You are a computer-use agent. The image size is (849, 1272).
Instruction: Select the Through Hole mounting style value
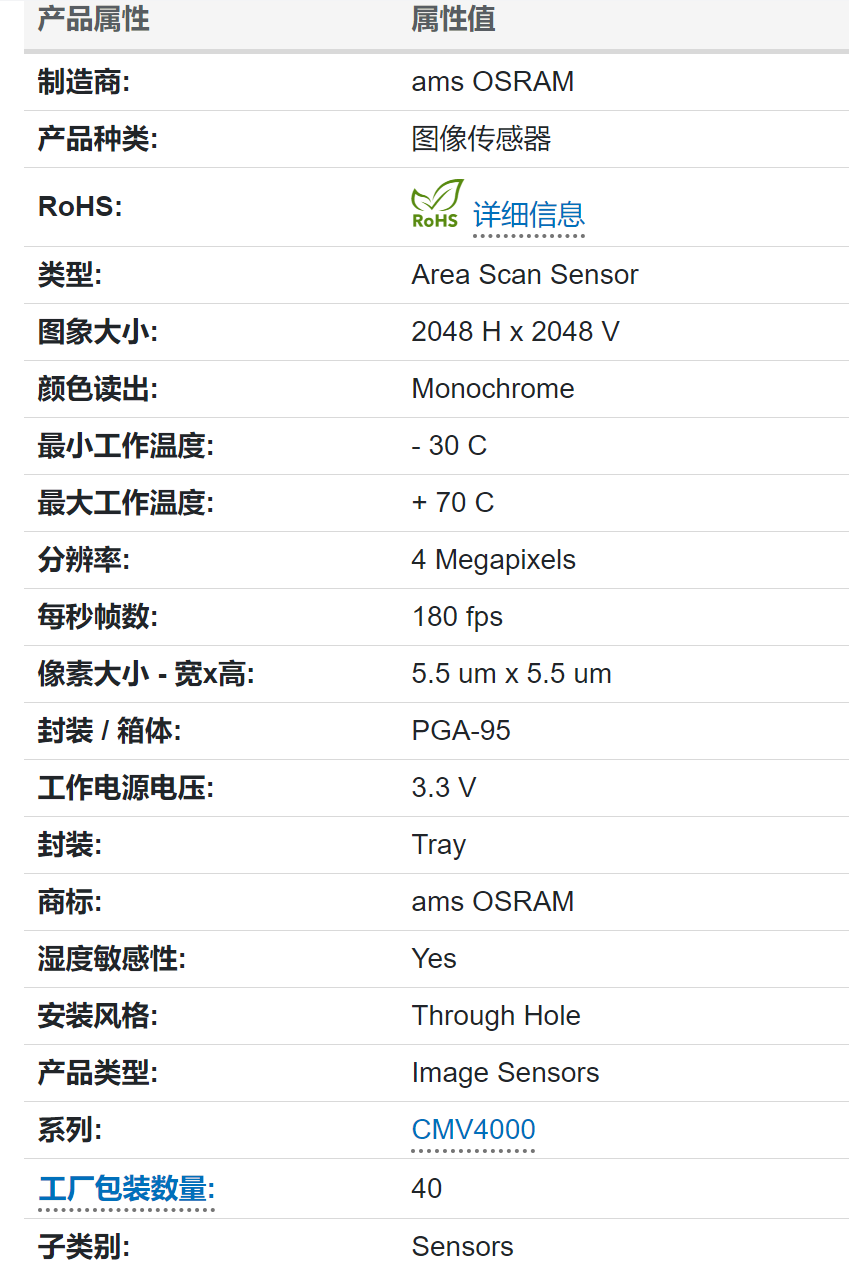495,1016
